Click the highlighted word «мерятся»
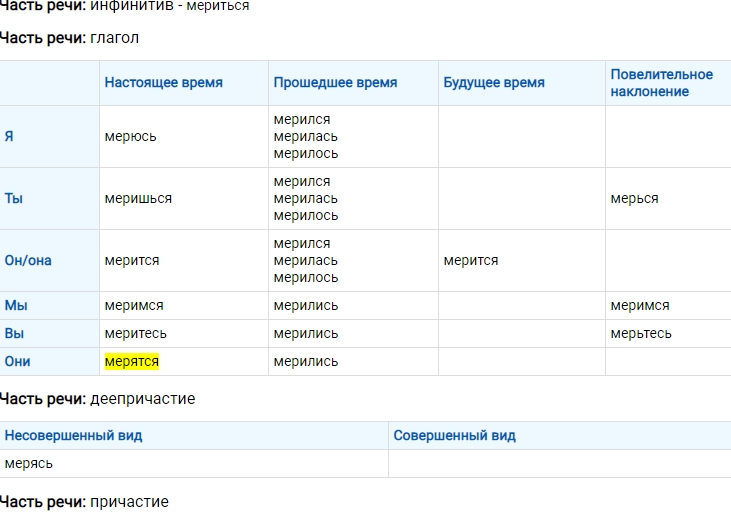The width and height of the screenshot is (731, 521). tap(132, 361)
